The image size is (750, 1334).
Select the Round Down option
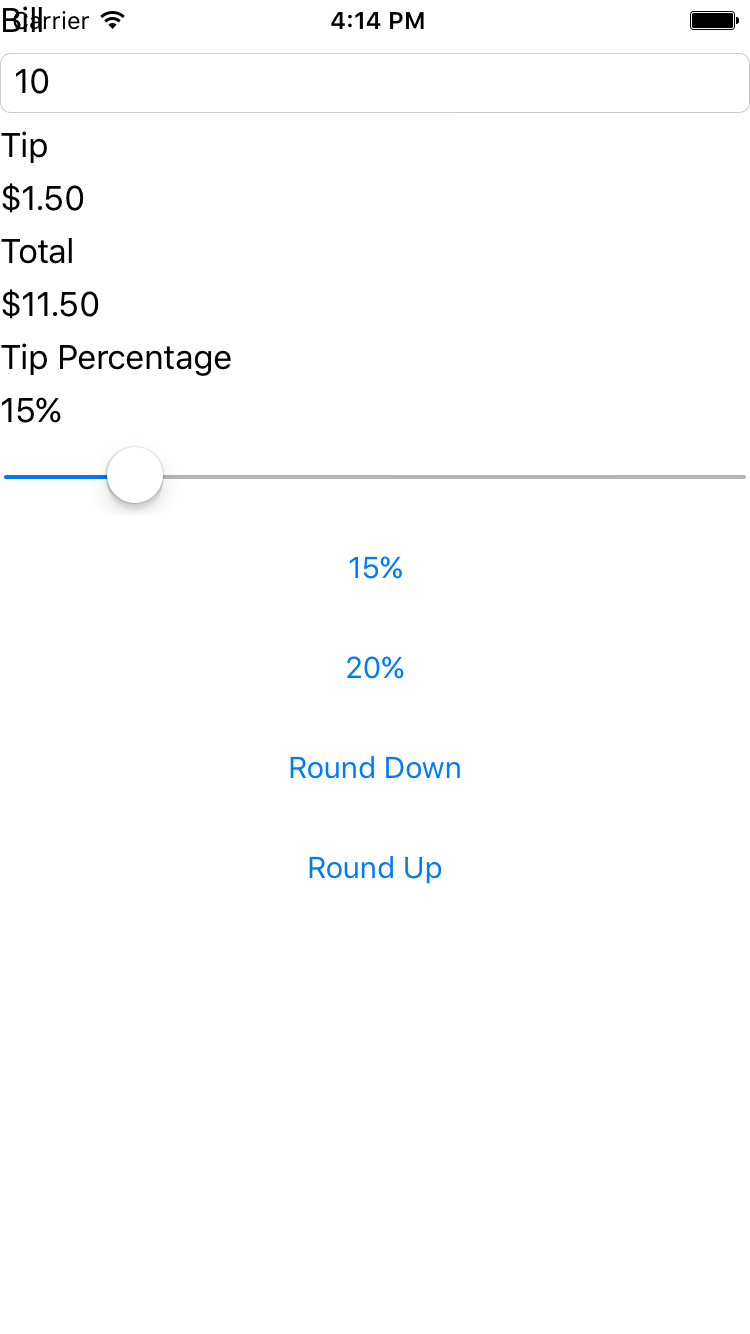pyautogui.click(x=375, y=767)
